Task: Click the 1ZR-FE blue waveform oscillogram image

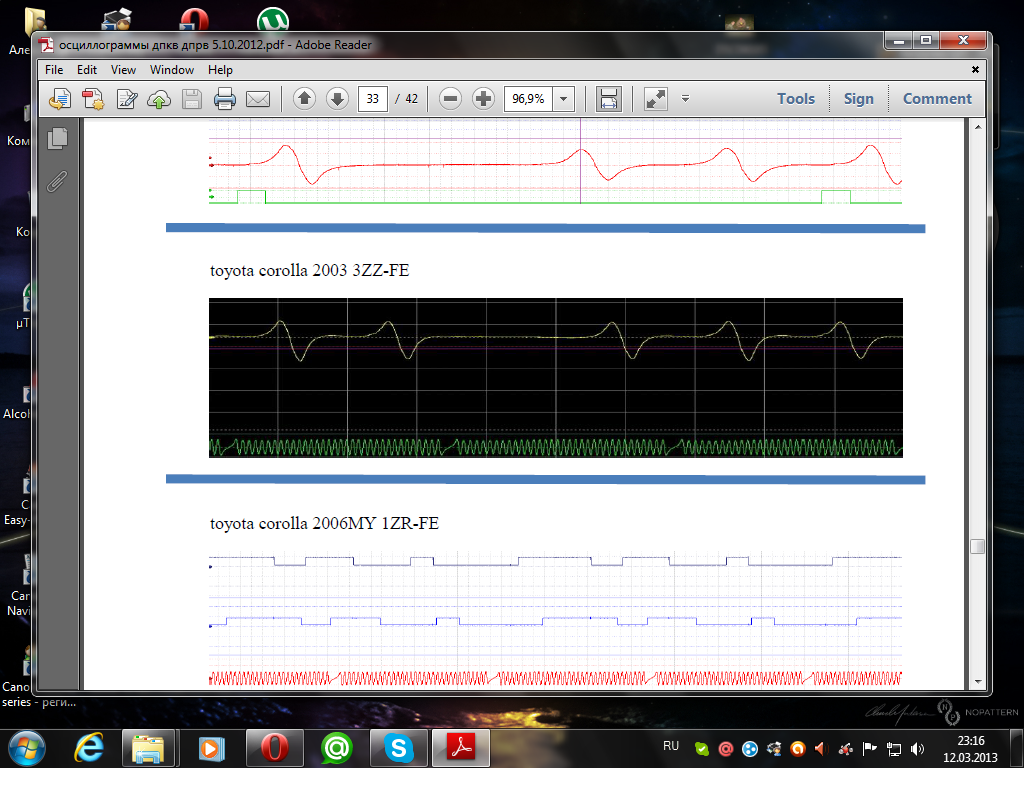Action: click(x=556, y=619)
